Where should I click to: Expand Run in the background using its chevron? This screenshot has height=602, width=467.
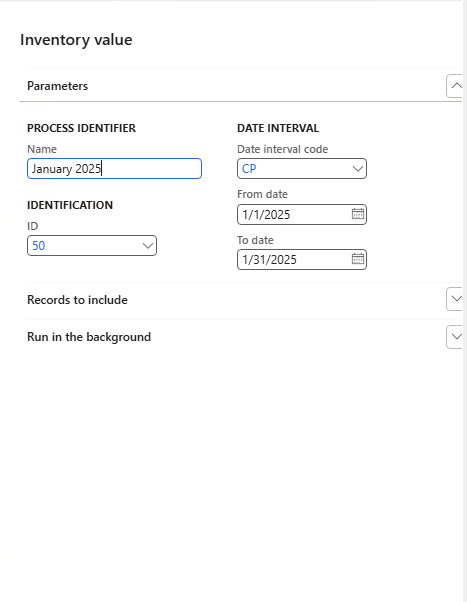click(x=455, y=337)
